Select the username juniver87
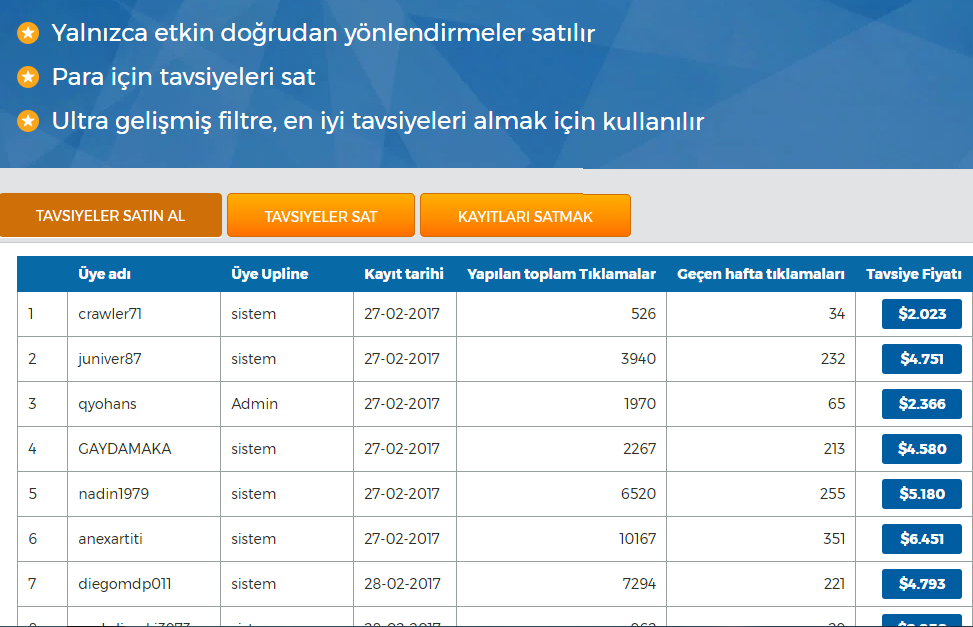The image size is (973, 627). (x=110, y=359)
